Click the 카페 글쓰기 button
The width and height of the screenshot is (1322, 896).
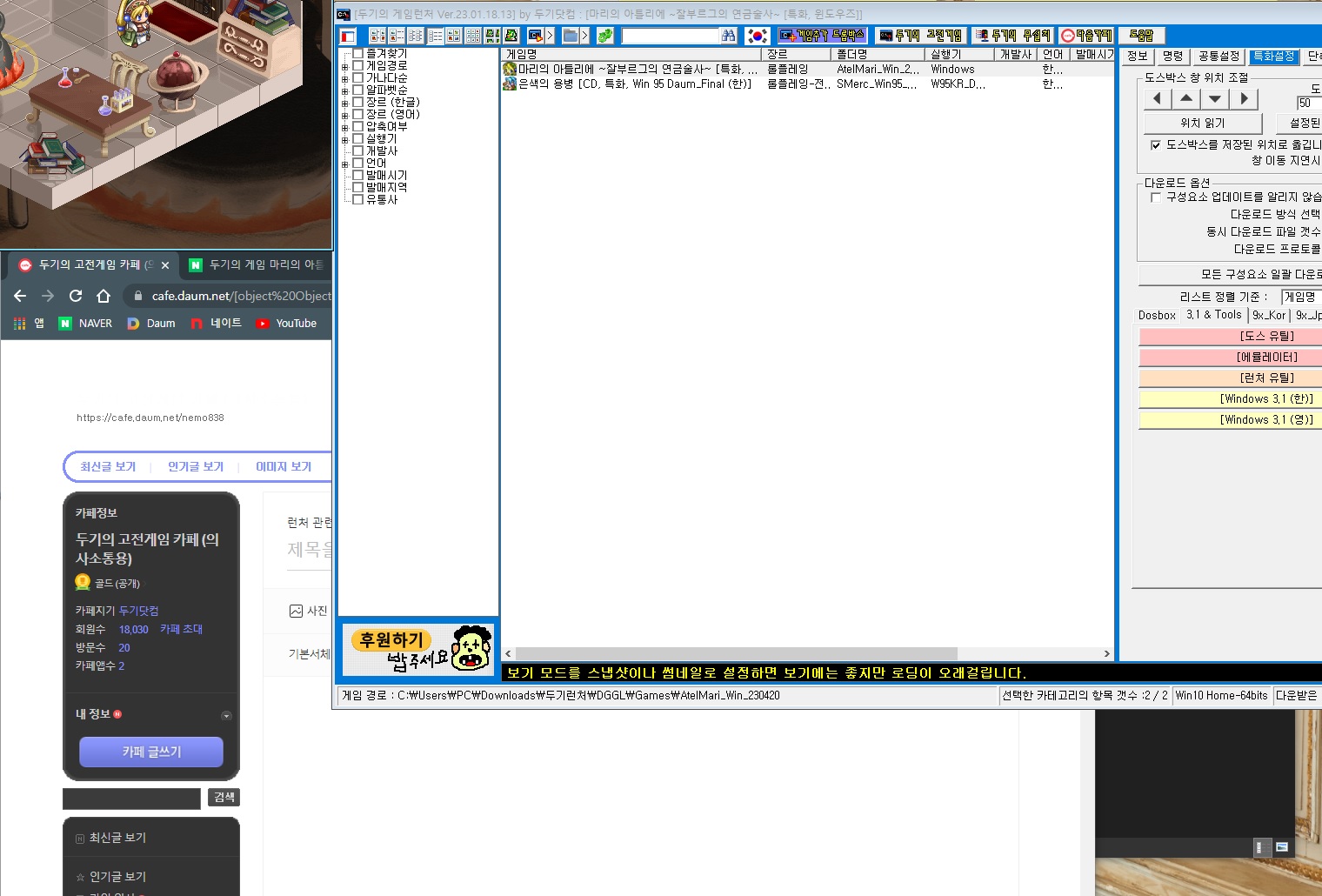point(151,752)
